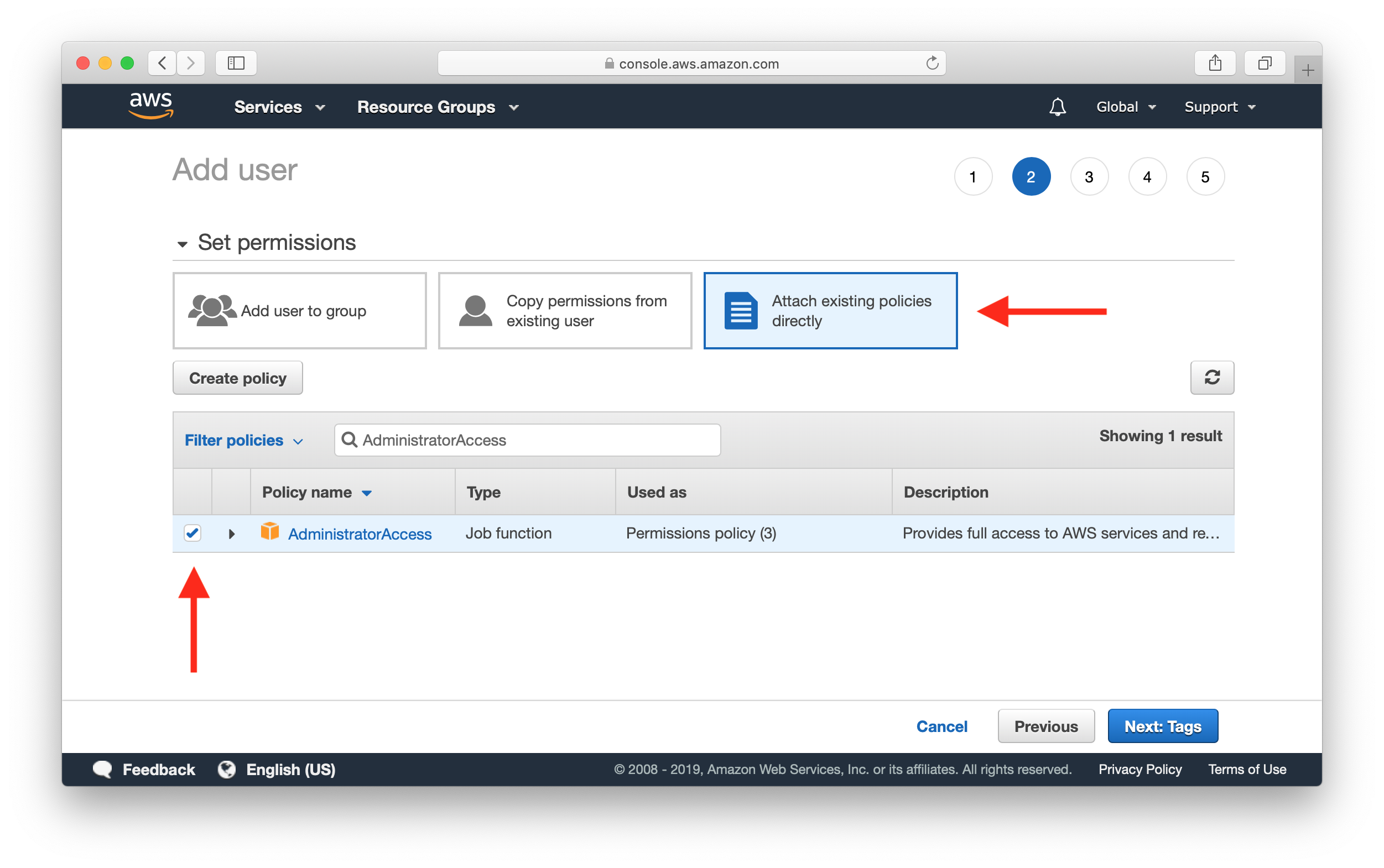This screenshot has width=1384, height=868.
Task: Refresh the policy list
Action: point(1212,378)
